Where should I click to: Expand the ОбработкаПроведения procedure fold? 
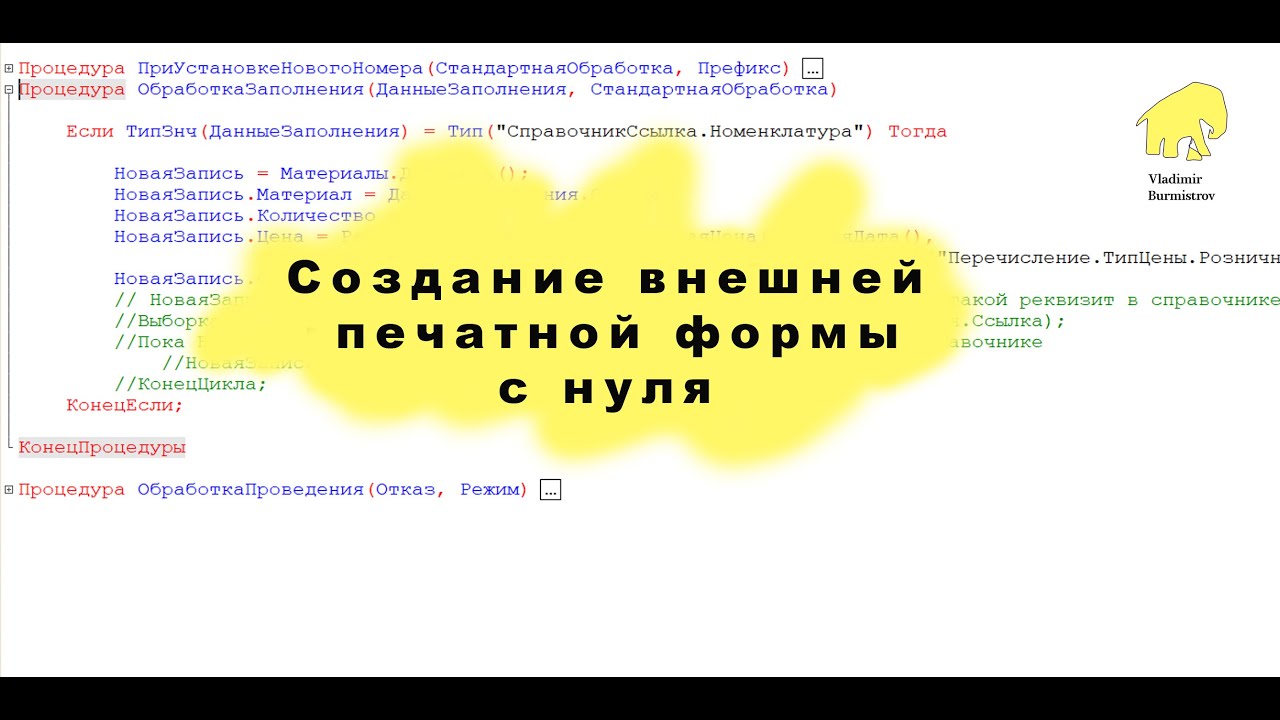point(9,489)
